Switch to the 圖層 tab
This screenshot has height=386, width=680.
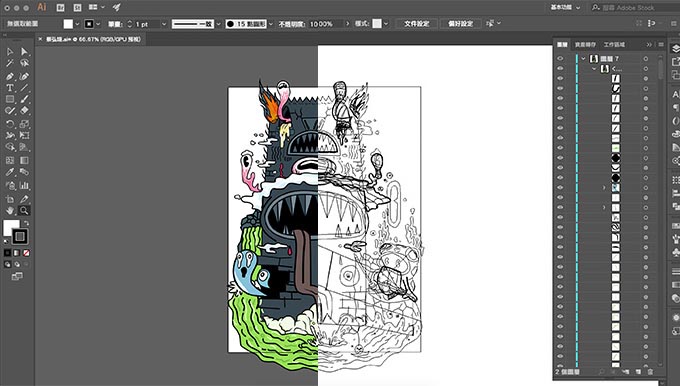(562, 45)
